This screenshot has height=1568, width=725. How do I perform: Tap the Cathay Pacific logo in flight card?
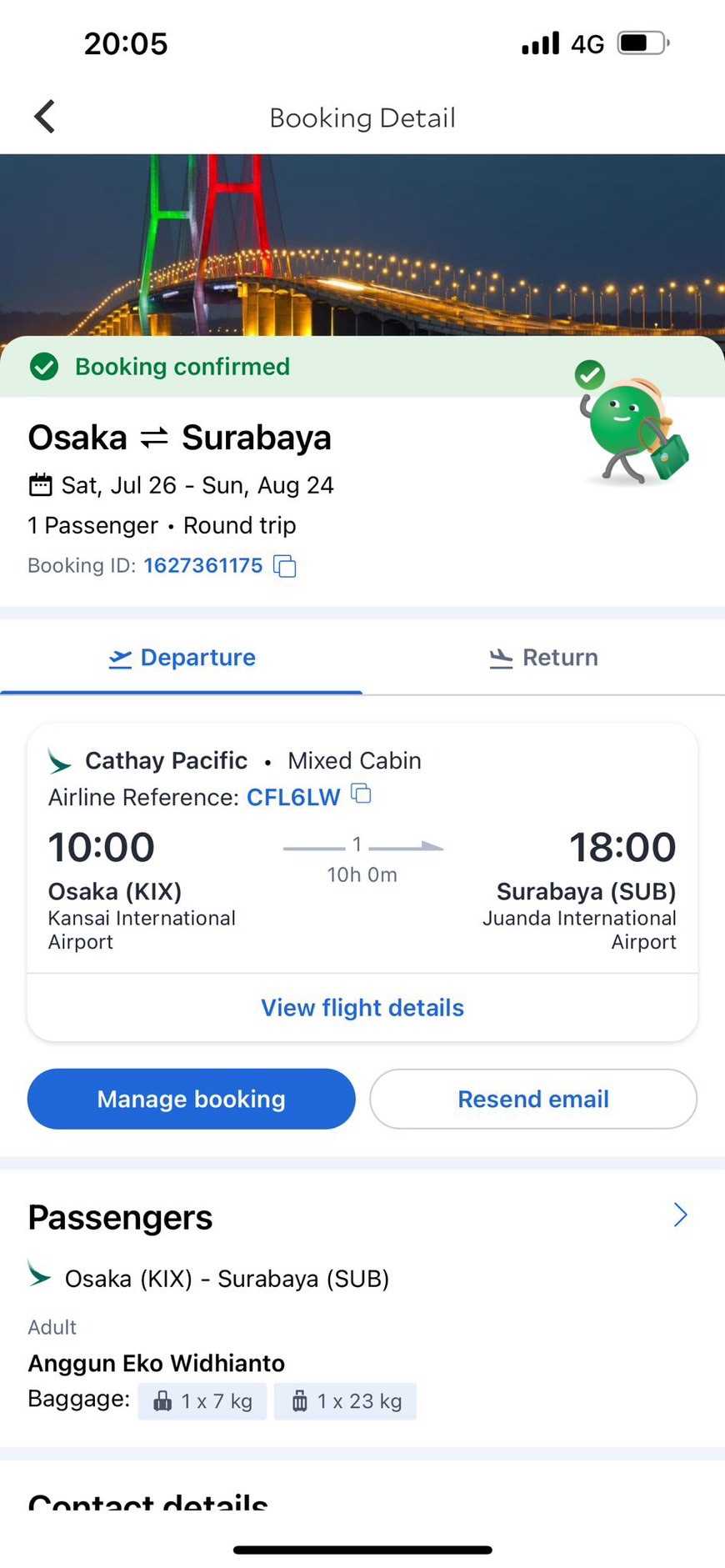(x=60, y=761)
